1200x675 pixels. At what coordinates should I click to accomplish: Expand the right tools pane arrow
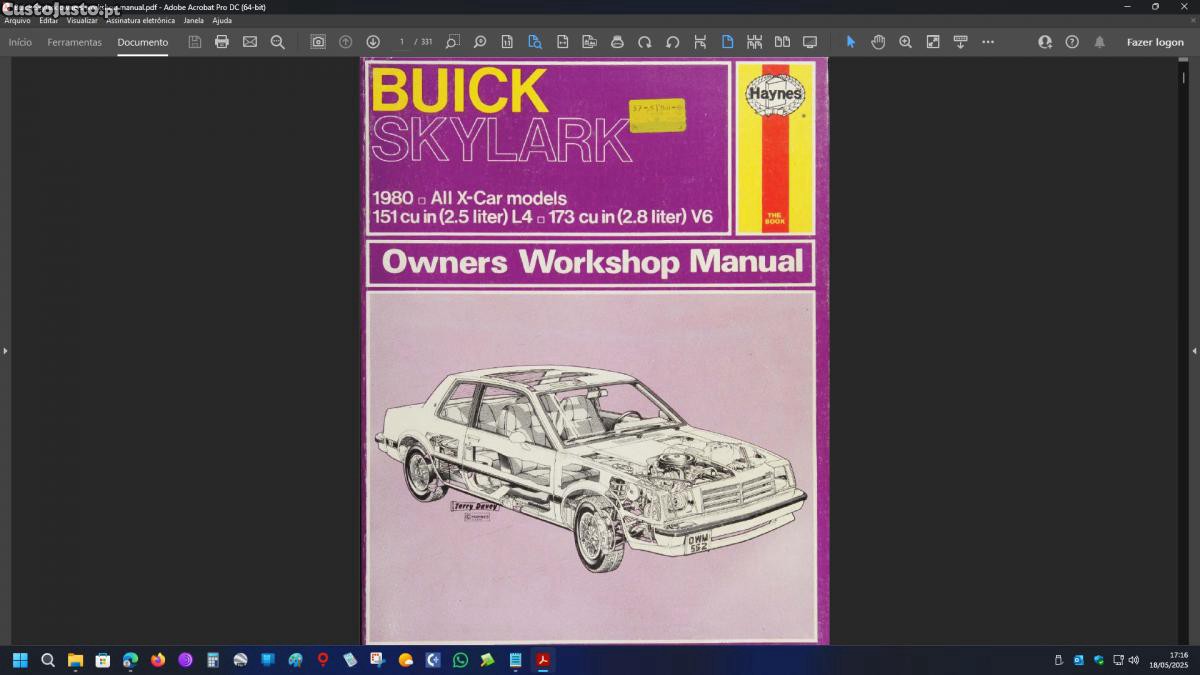(x=1194, y=351)
